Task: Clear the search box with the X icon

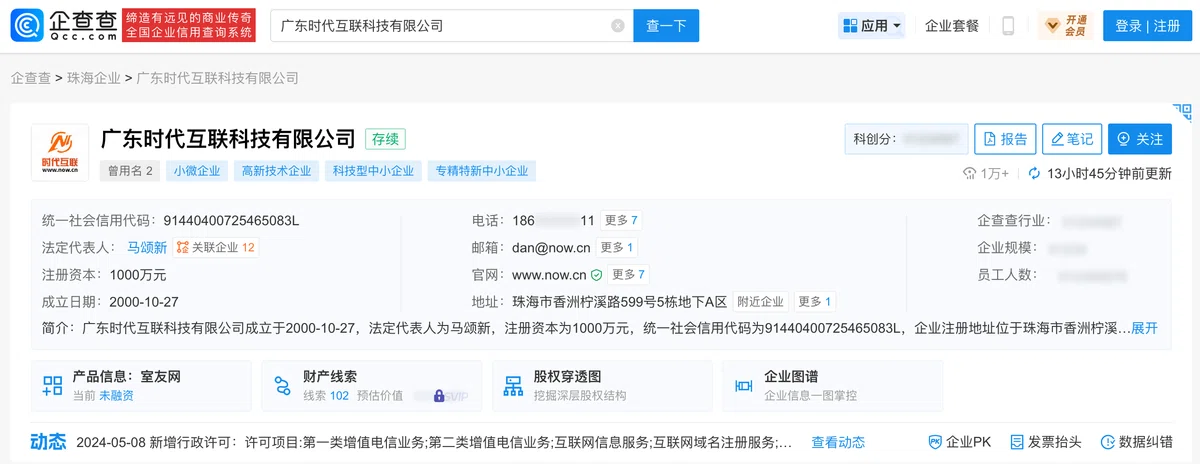Action: [618, 26]
